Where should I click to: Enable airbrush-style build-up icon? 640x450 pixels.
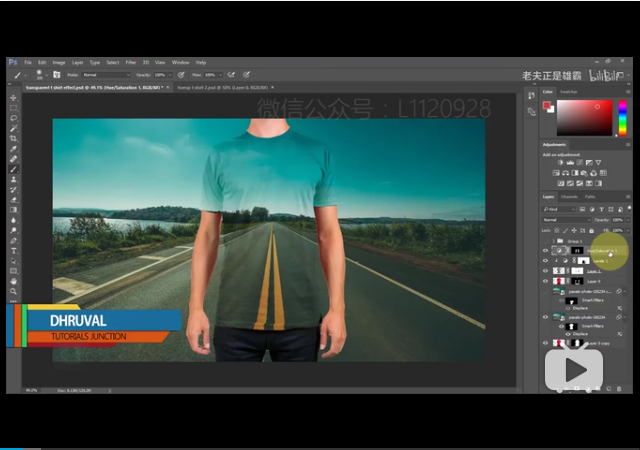coord(231,75)
